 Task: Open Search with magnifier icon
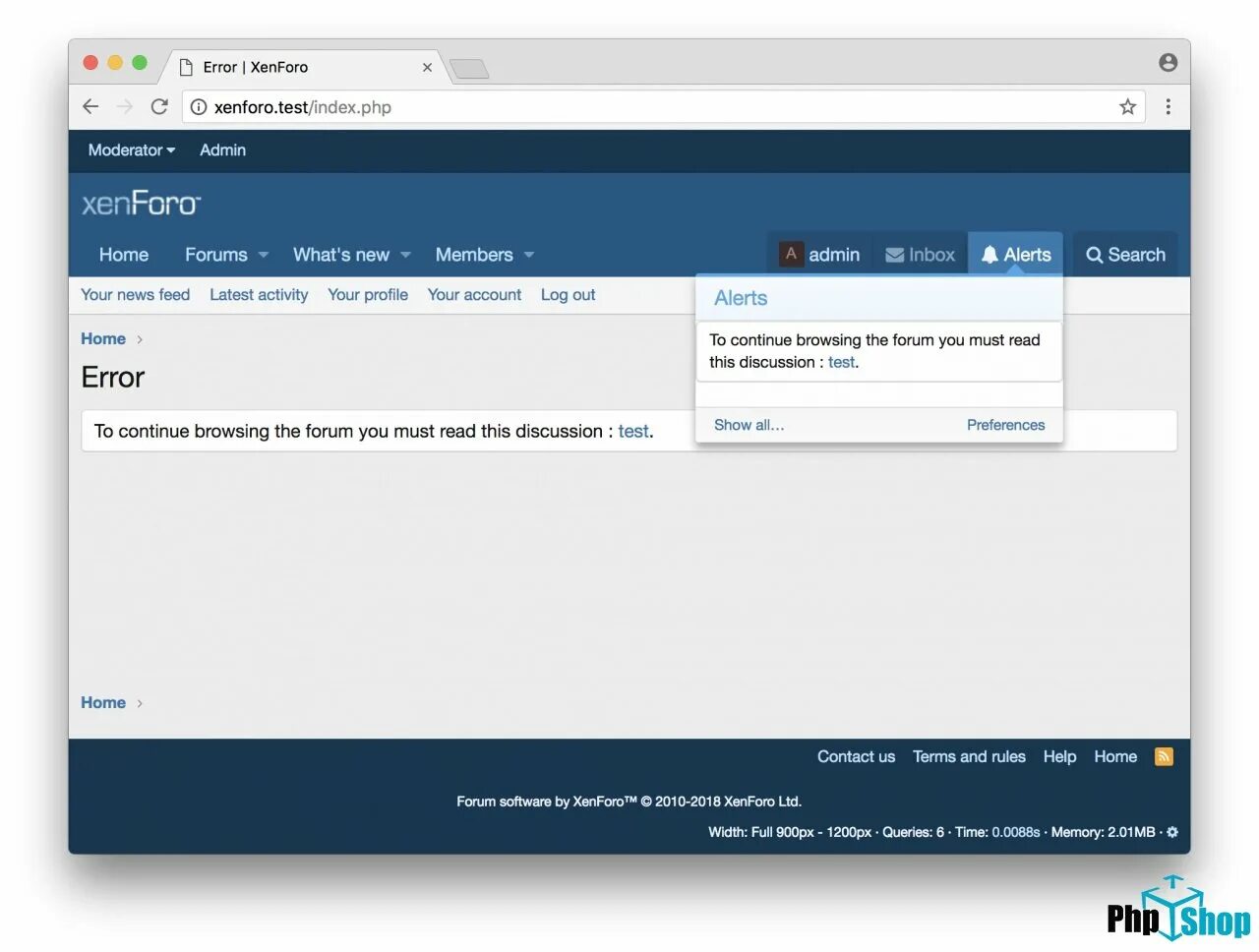1125,255
